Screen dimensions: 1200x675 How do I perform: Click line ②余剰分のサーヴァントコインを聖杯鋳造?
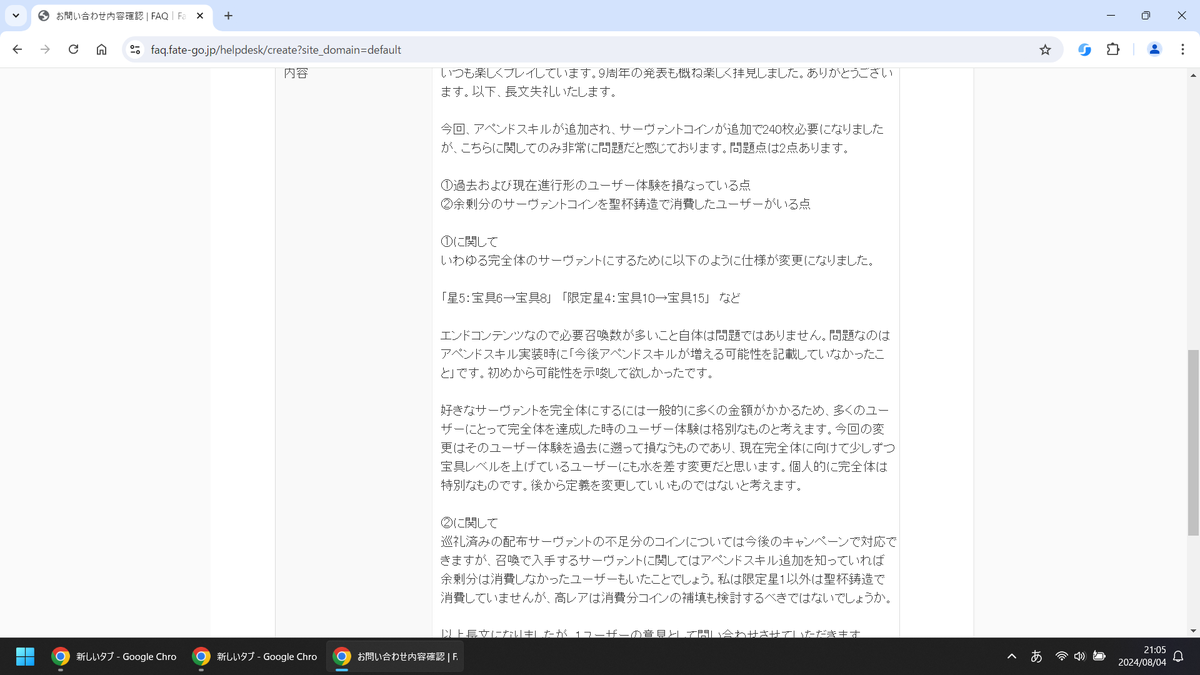tap(625, 204)
